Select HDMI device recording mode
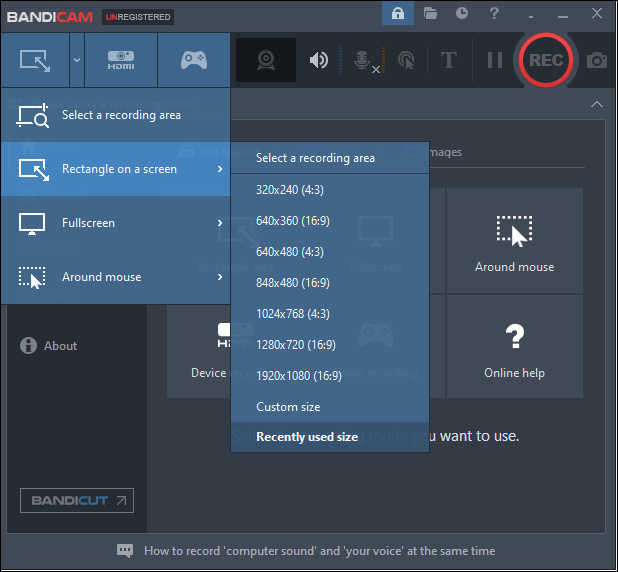618x572 pixels. click(121, 60)
